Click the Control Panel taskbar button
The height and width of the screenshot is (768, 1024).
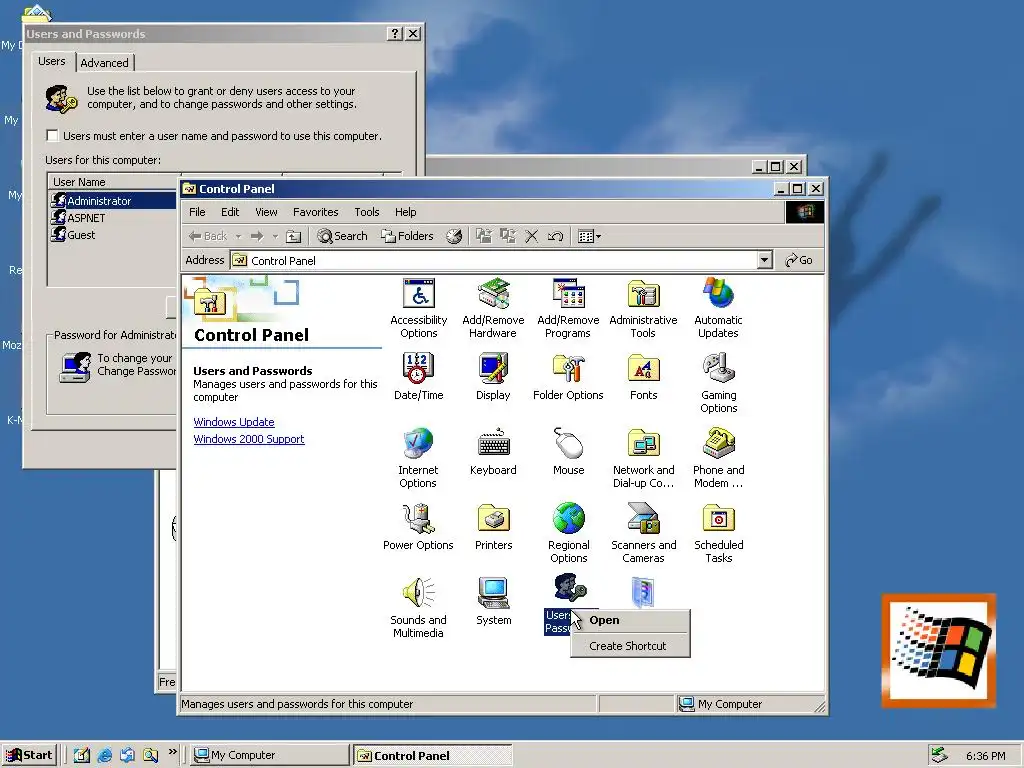[432, 755]
